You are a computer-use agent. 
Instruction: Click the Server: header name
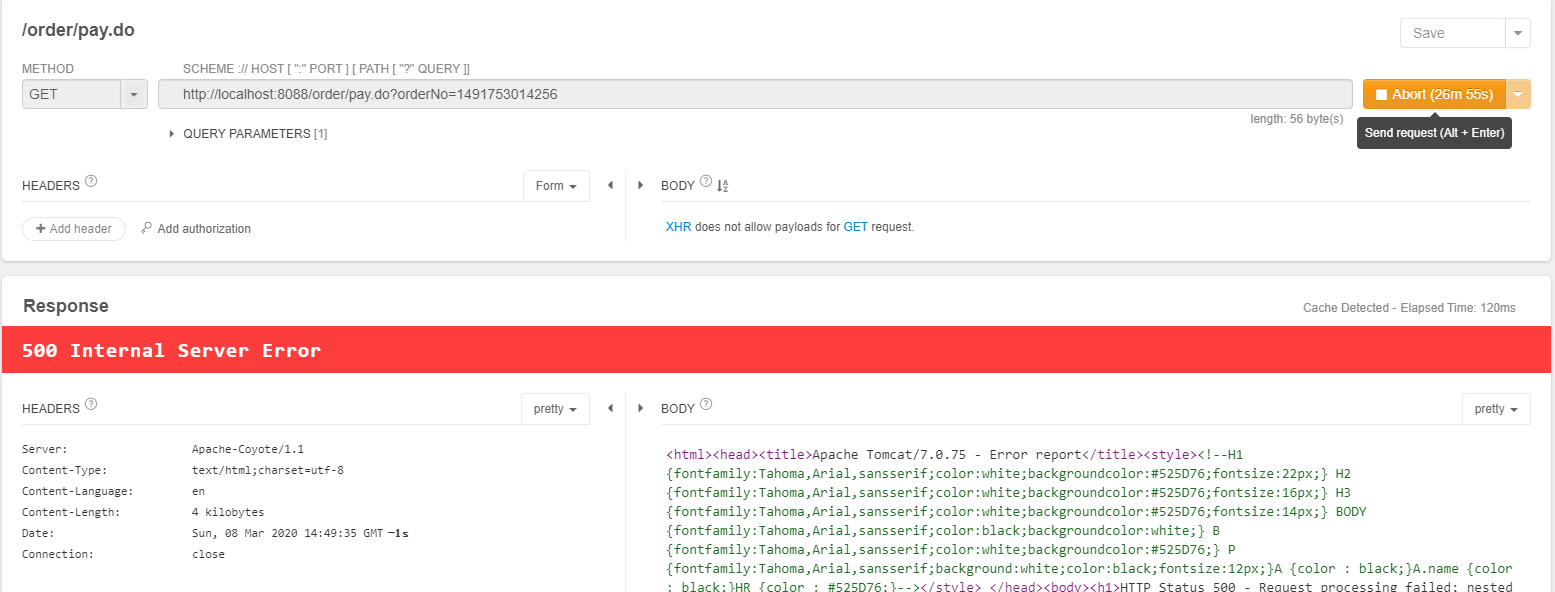click(45, 449)
